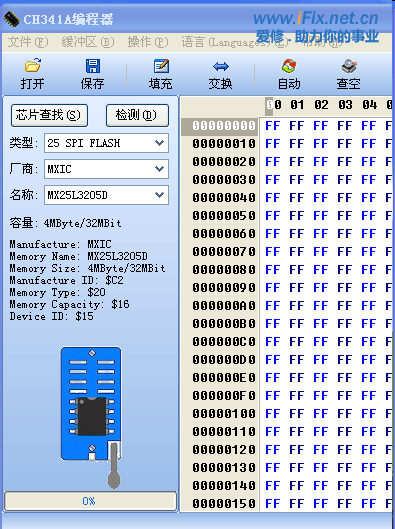Click column header 01 in hex view
Viewport: 395px width, 529px height.
pyautogui.click(x=297, y=105)
